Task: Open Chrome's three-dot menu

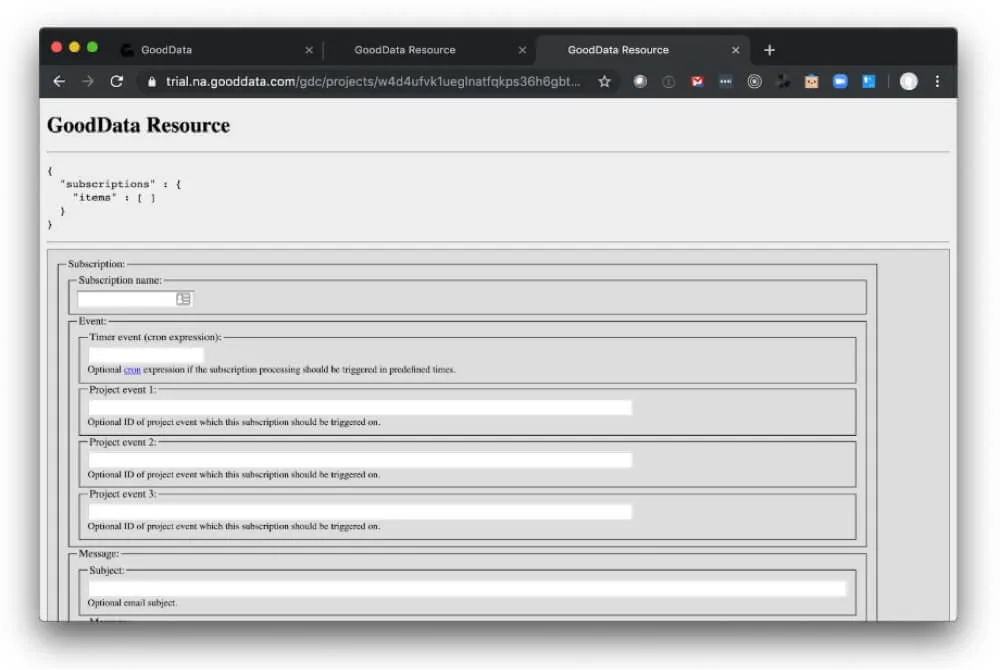Action: coord(937,82)
